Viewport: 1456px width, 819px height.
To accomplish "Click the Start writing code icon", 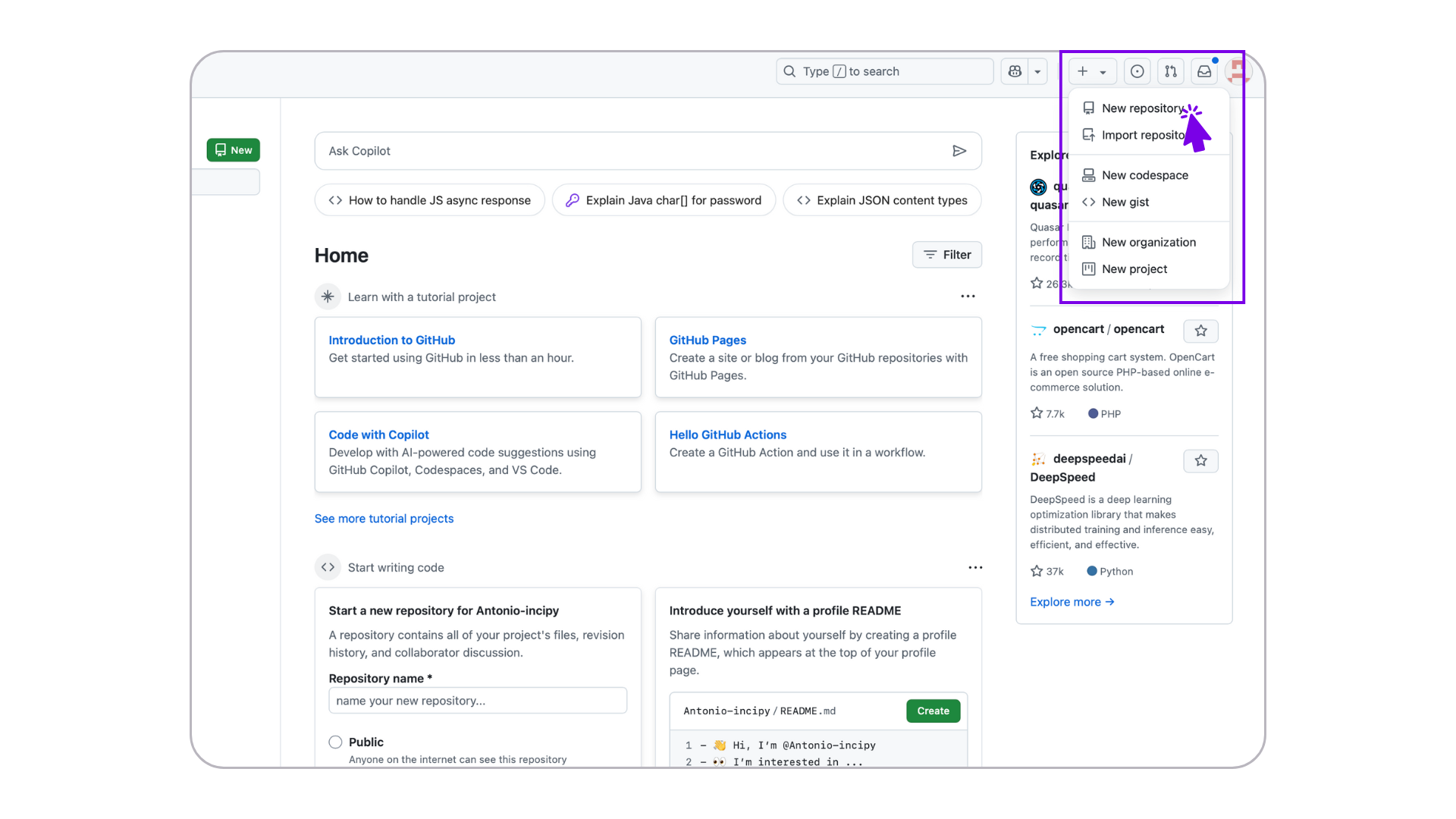I will pyautogui.click(x=328, y=567).
